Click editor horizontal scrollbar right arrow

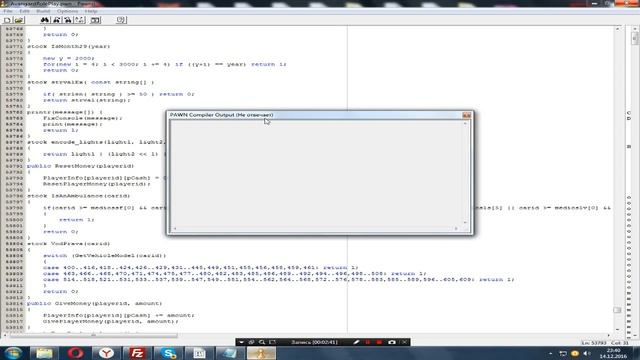609,336
